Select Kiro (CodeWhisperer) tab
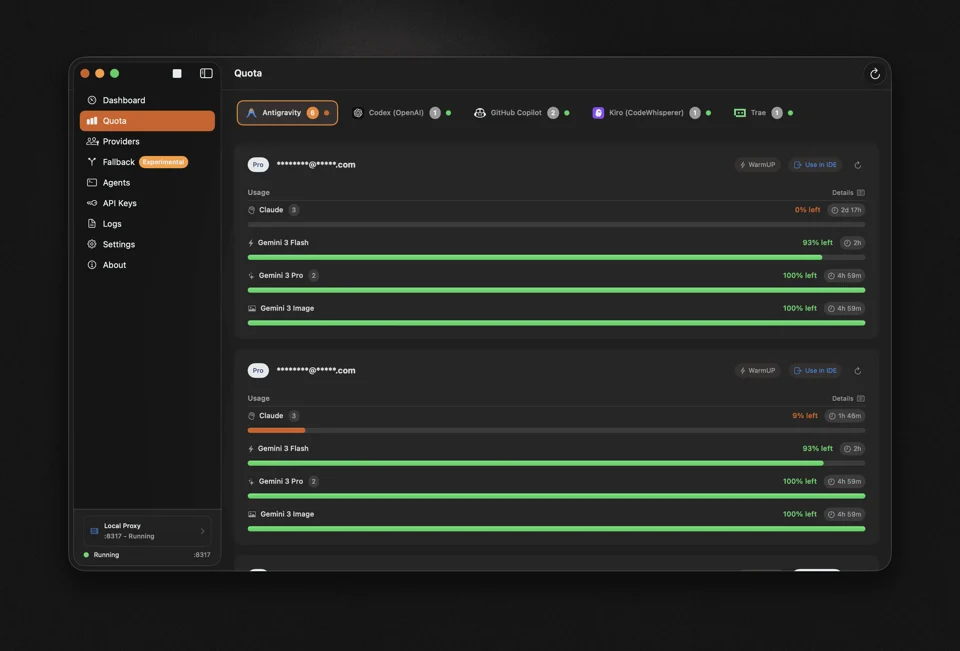This screenshot has height=651, width=960. pos(651,113)
